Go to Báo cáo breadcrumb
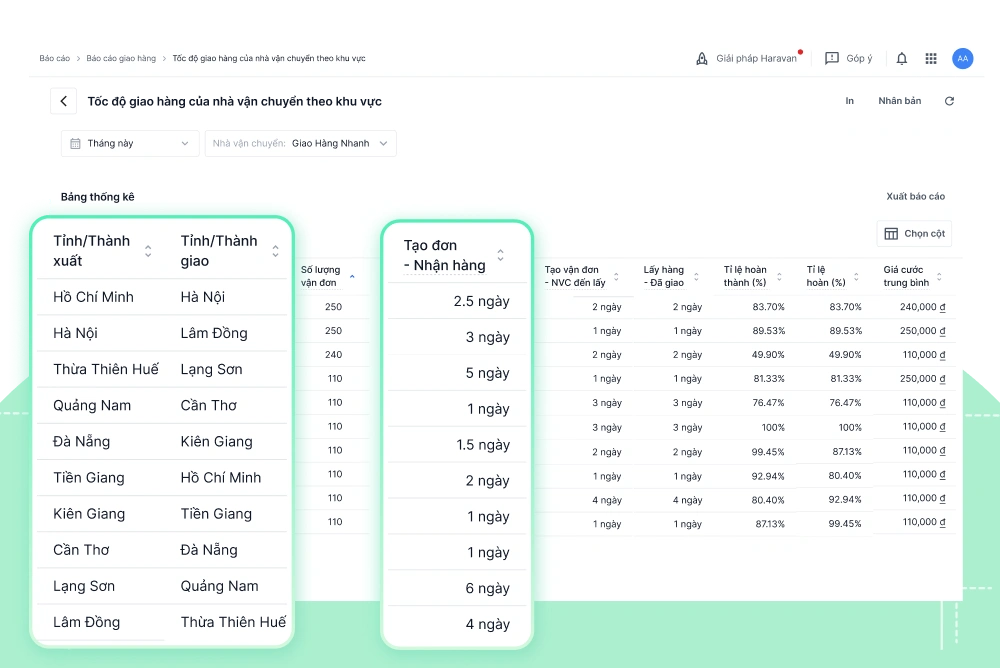The image size is (1000, 668). (54, 58)
